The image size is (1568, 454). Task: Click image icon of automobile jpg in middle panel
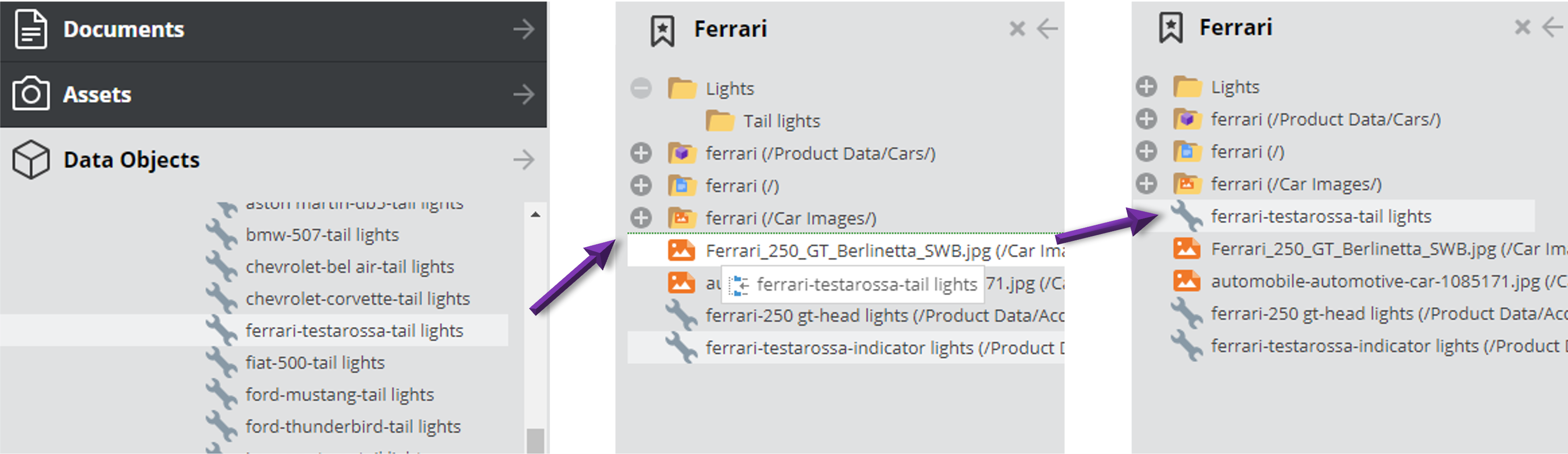[x=682, y=283]
